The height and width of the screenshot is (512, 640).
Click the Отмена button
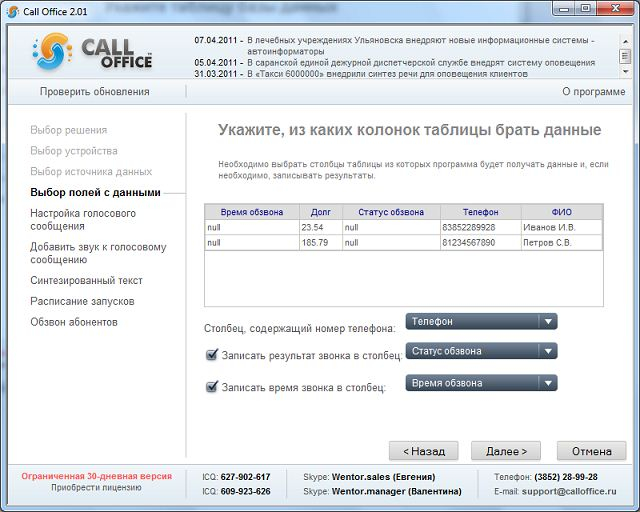pyautogui.click(x=591, y=451)
